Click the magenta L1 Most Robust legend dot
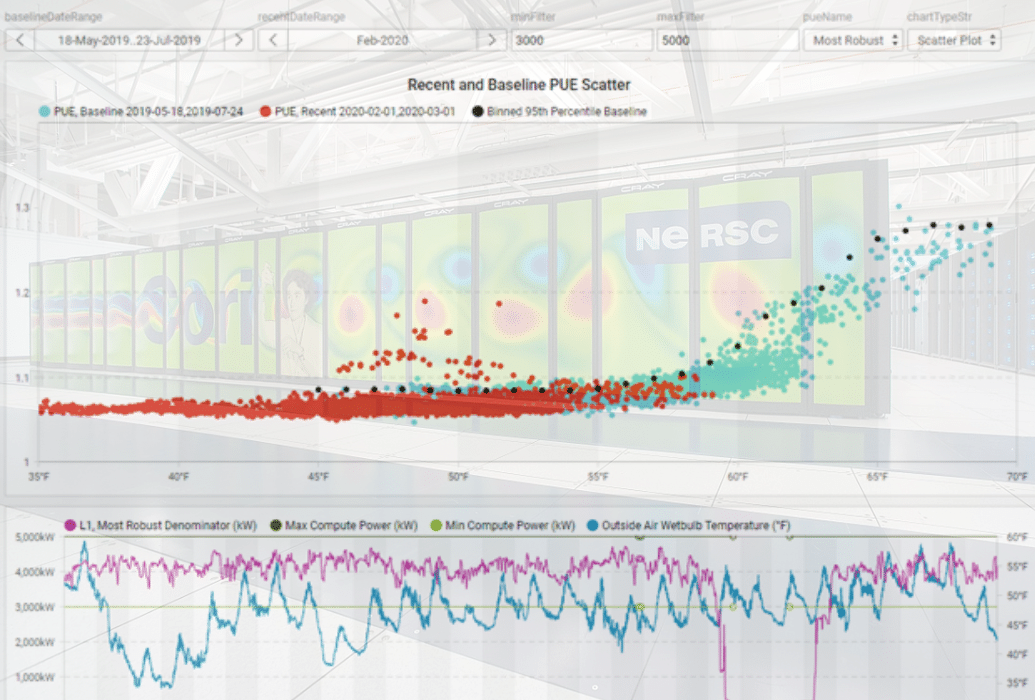This screenshot has width=1035, height=700. click(70, 524)
